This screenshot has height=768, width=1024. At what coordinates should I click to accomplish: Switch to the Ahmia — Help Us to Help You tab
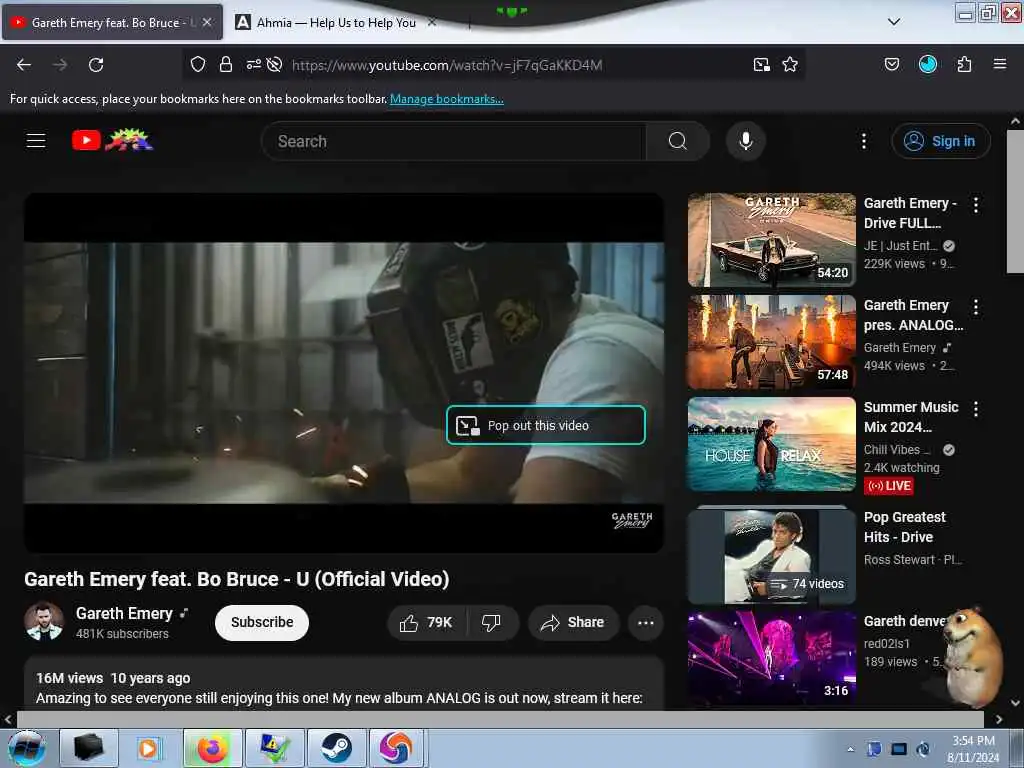click(x=336, y=22)
